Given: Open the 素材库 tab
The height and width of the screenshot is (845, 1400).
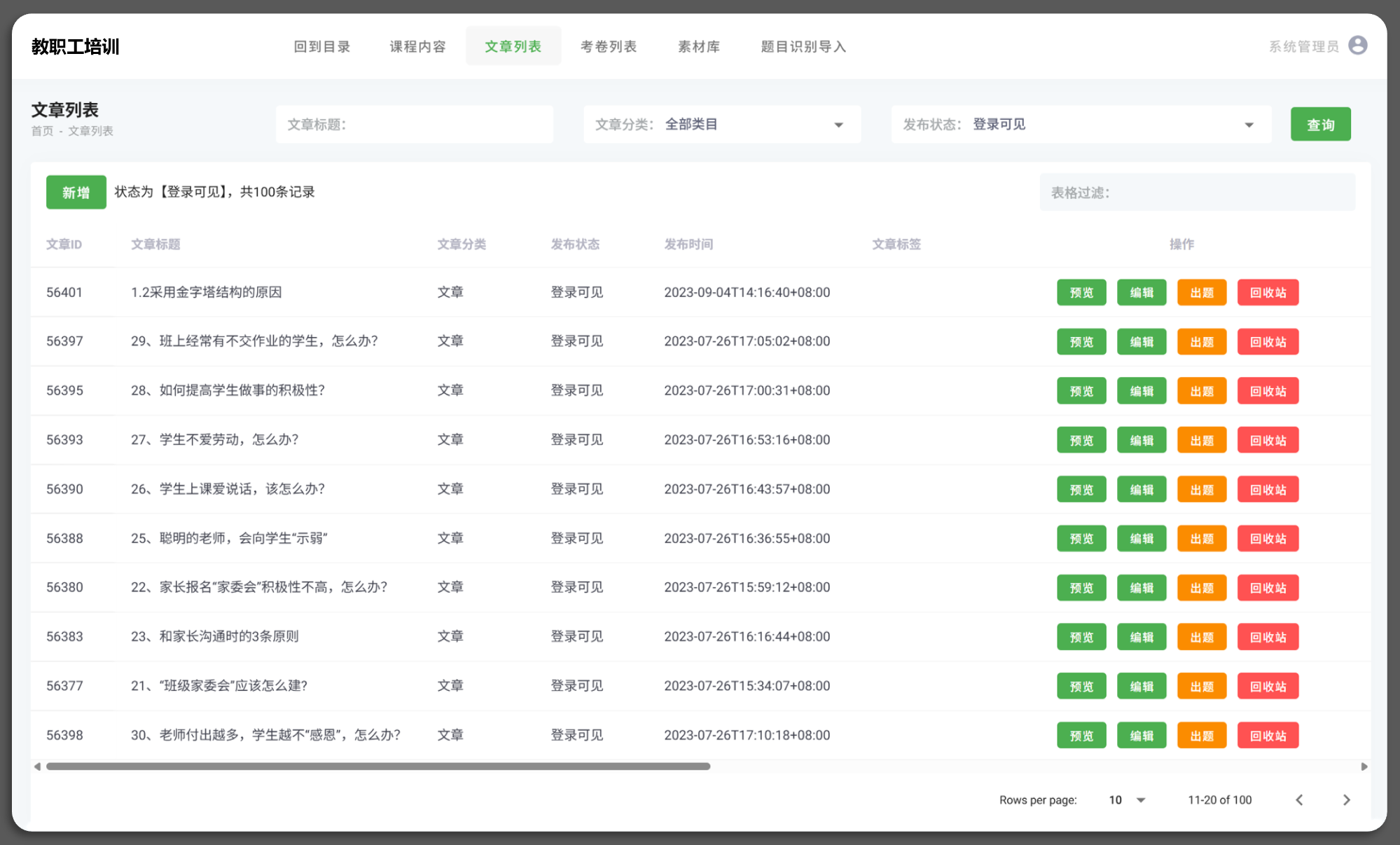Looking at the screenshot, I should (x=698, y=46).
